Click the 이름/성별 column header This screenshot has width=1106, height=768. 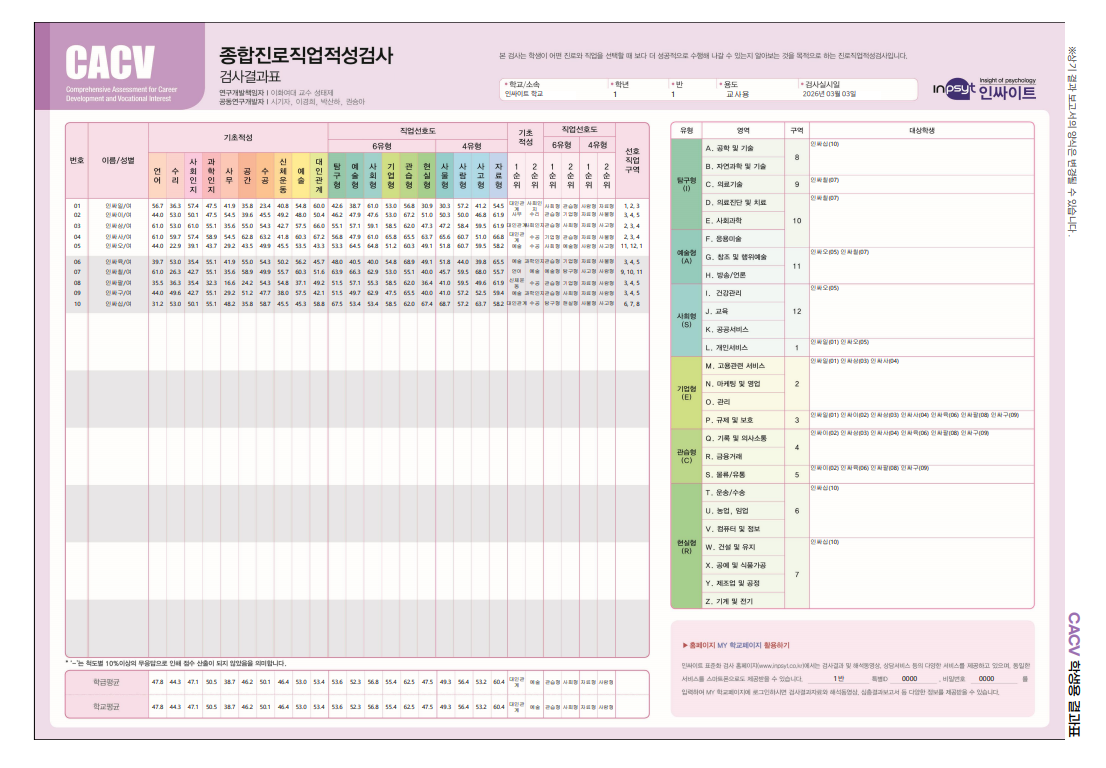tap(118, 161)
